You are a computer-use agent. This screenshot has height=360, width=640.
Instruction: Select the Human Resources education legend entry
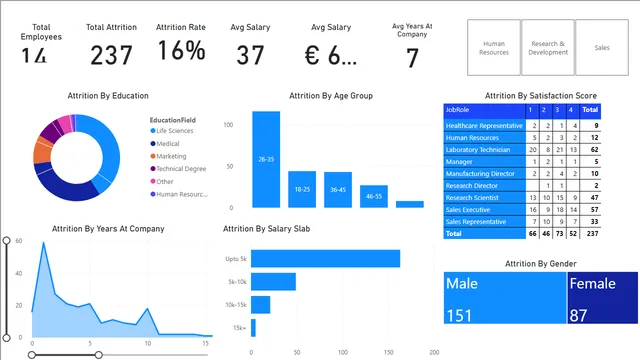coord(179,194)
